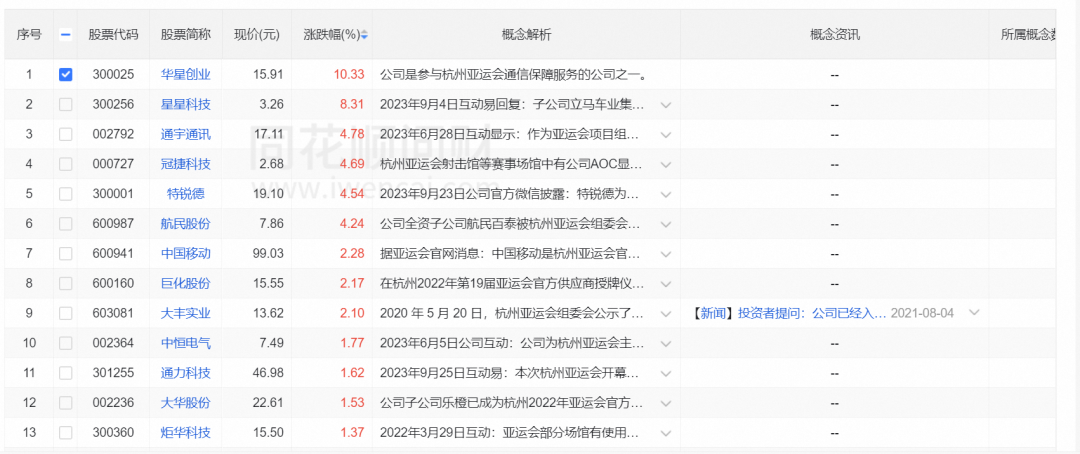
Task: Click news date 2021-08-04
Action: tap(922, 313)
